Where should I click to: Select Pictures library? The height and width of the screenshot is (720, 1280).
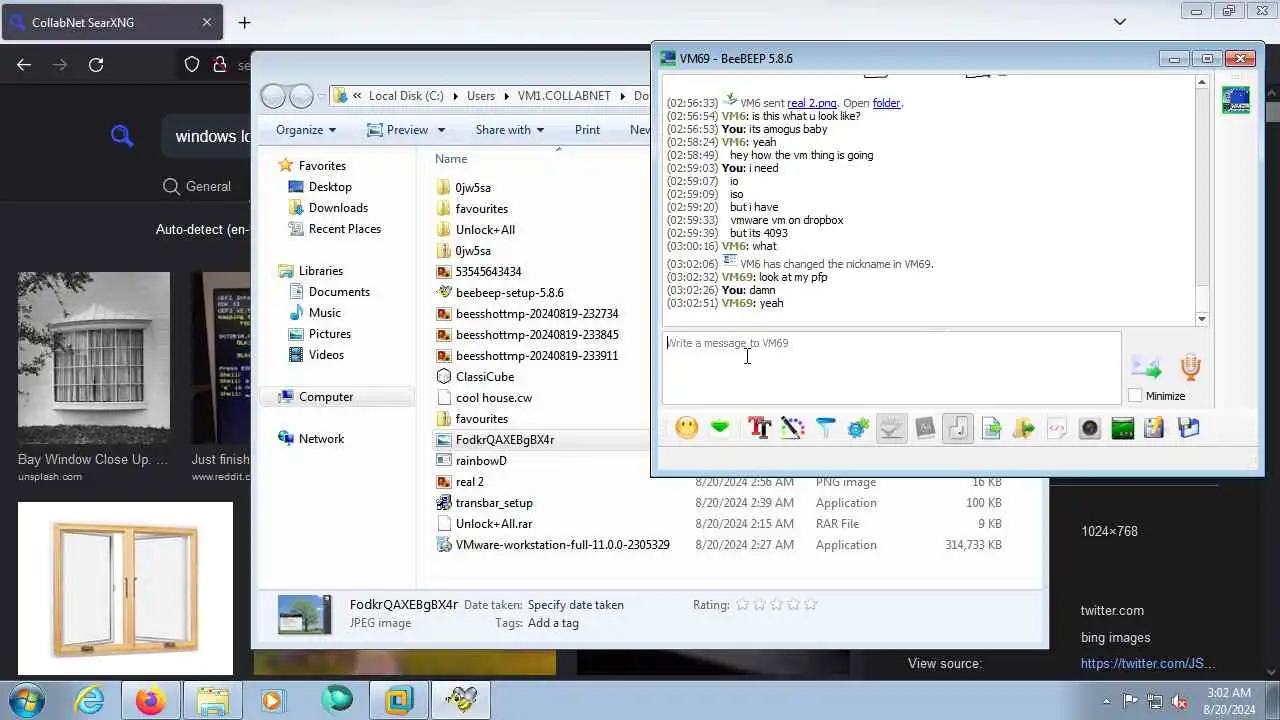pos(330,334)
